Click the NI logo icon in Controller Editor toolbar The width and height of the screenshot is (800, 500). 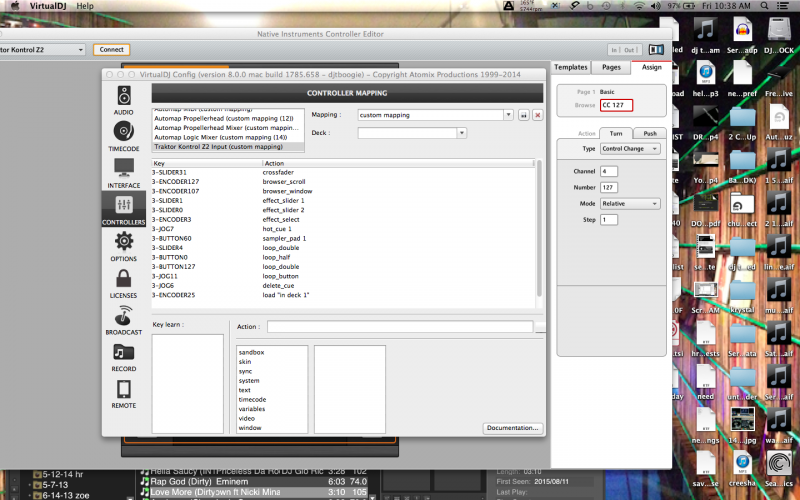pyautogui.click(x=656, y=49)
